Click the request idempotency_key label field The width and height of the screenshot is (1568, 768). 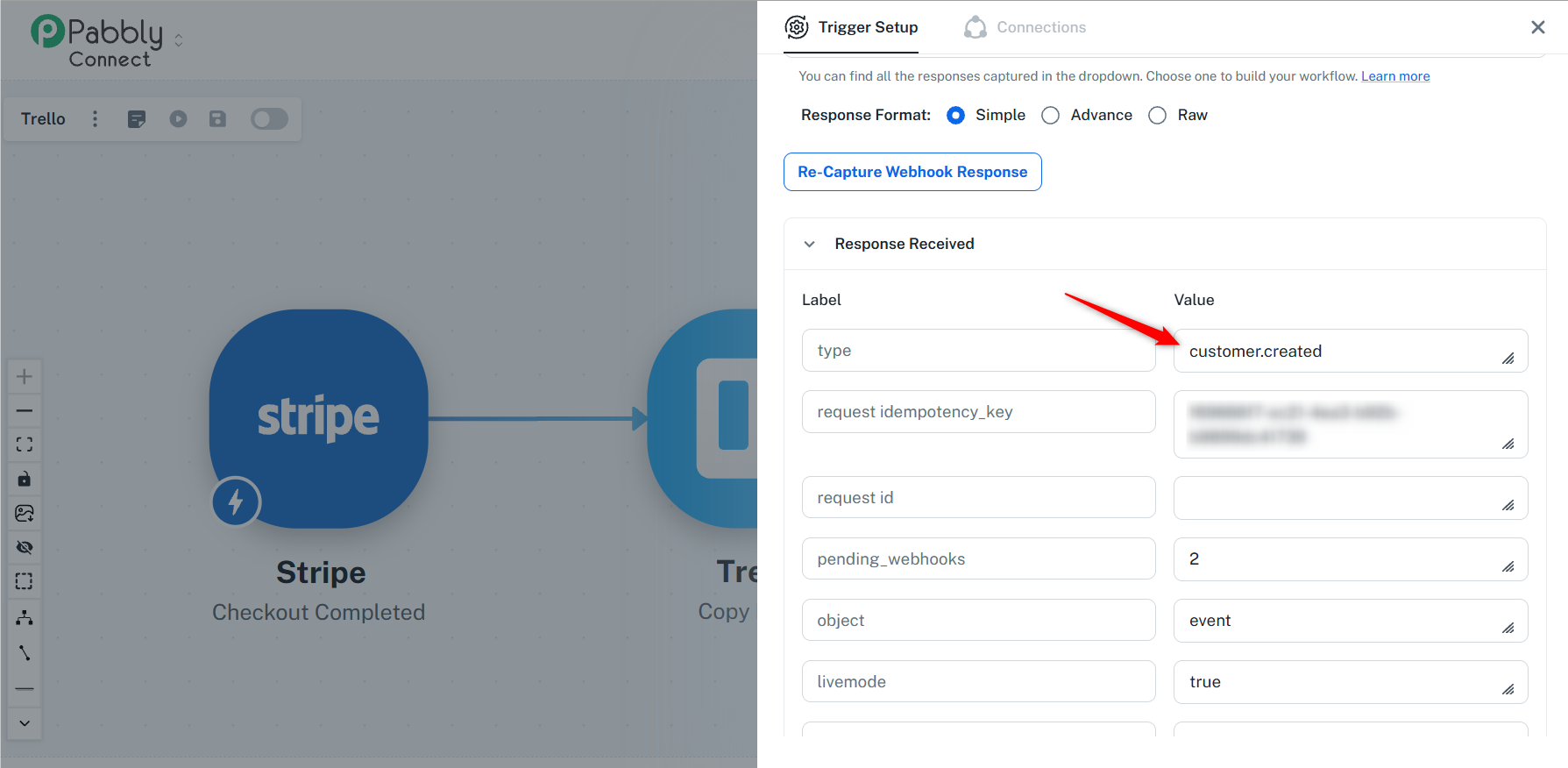tap(979, 412)
